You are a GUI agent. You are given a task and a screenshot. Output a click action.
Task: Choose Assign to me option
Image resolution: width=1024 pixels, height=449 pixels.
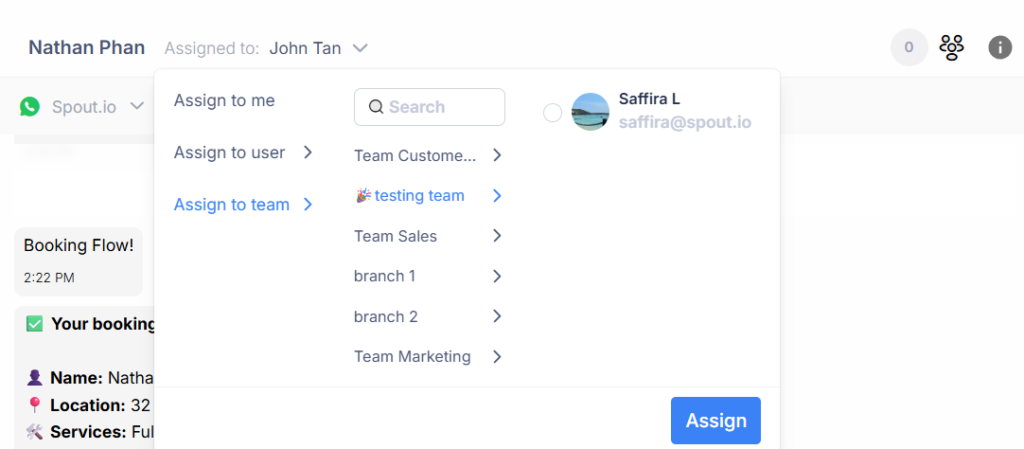pyautogui.click(x=224, y=100)
